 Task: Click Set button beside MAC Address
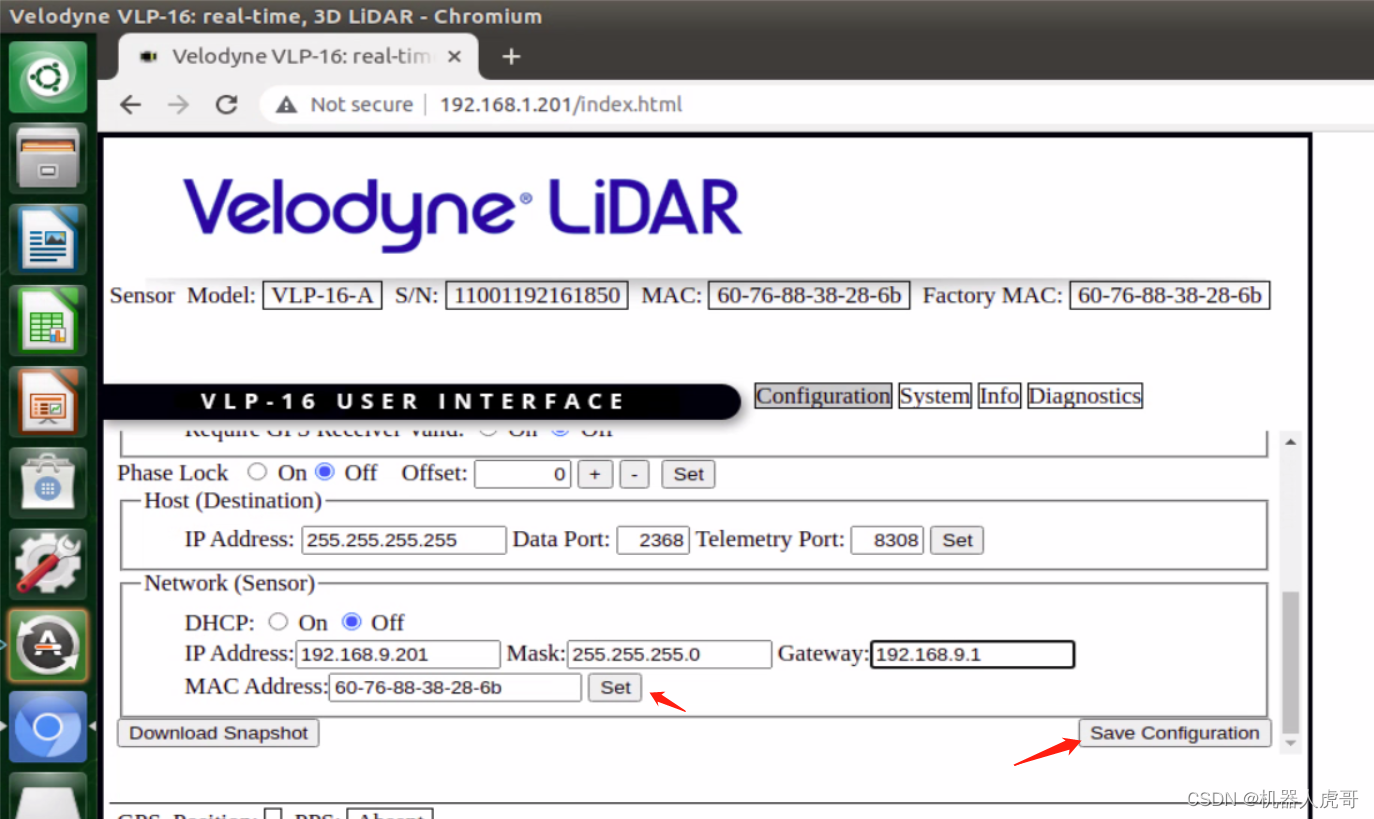[x=615, y=687]
